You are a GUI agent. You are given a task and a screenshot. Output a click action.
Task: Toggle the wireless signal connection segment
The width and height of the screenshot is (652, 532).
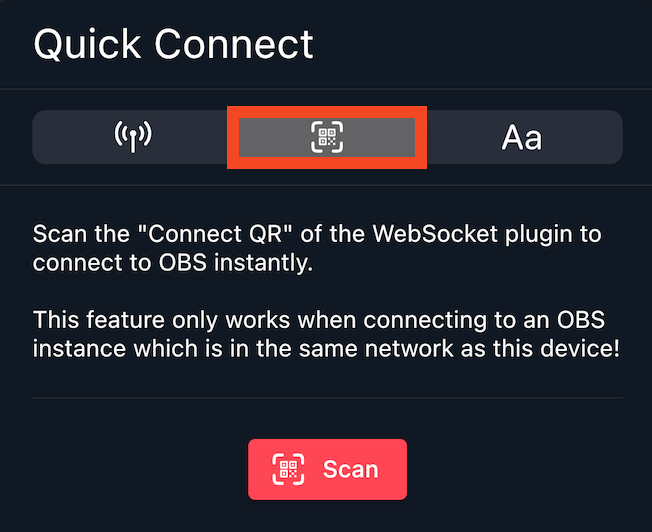[132, 137]
